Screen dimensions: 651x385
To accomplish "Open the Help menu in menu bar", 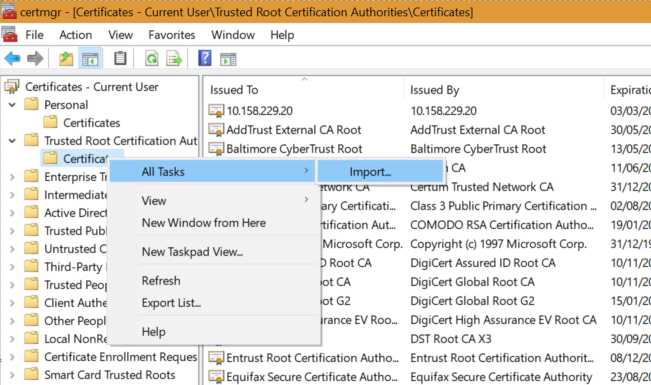I will coord(282,35).
